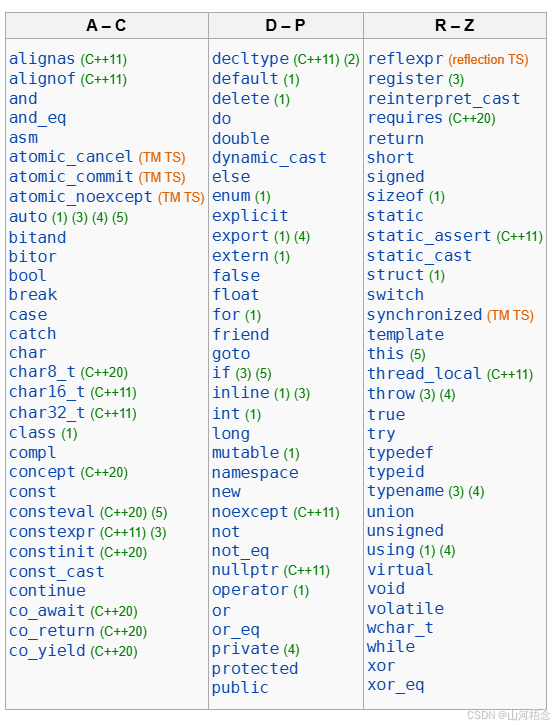Click the thread_local keyword link
Viewport: 554px width, 726px height.
pos(424,374)
